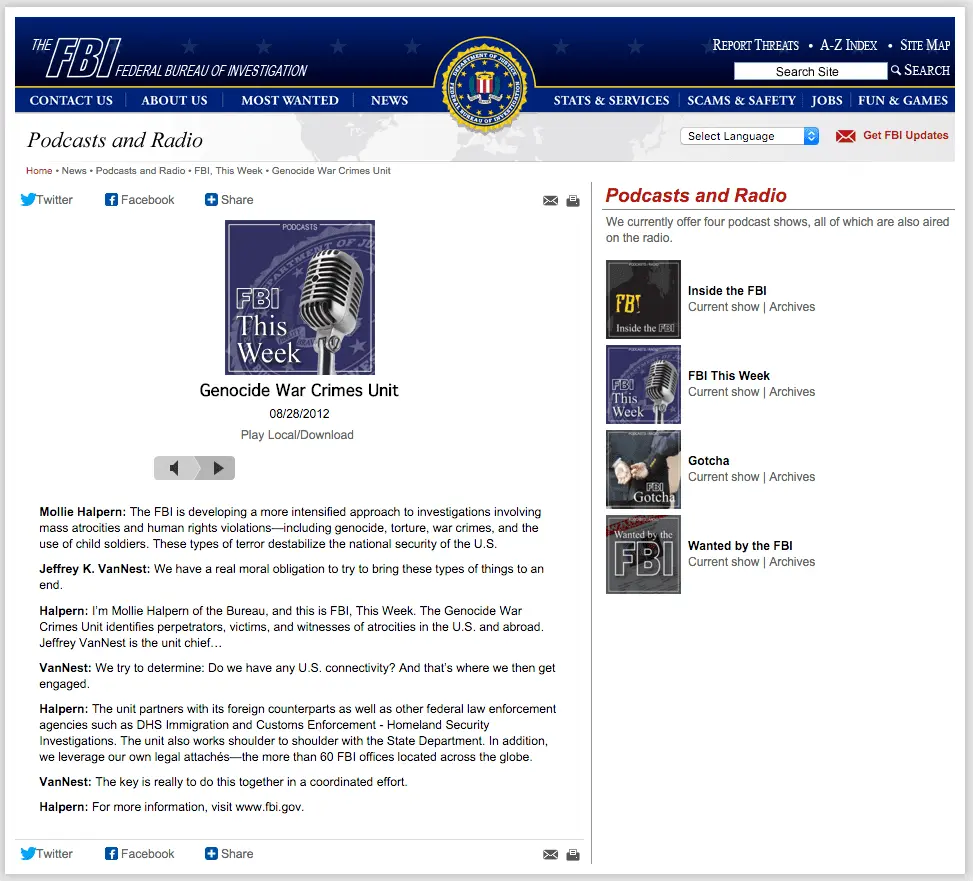Open the Jobs menu item
Image resolution: width=973 pixels, height=881 pixels.
[827, 101]
